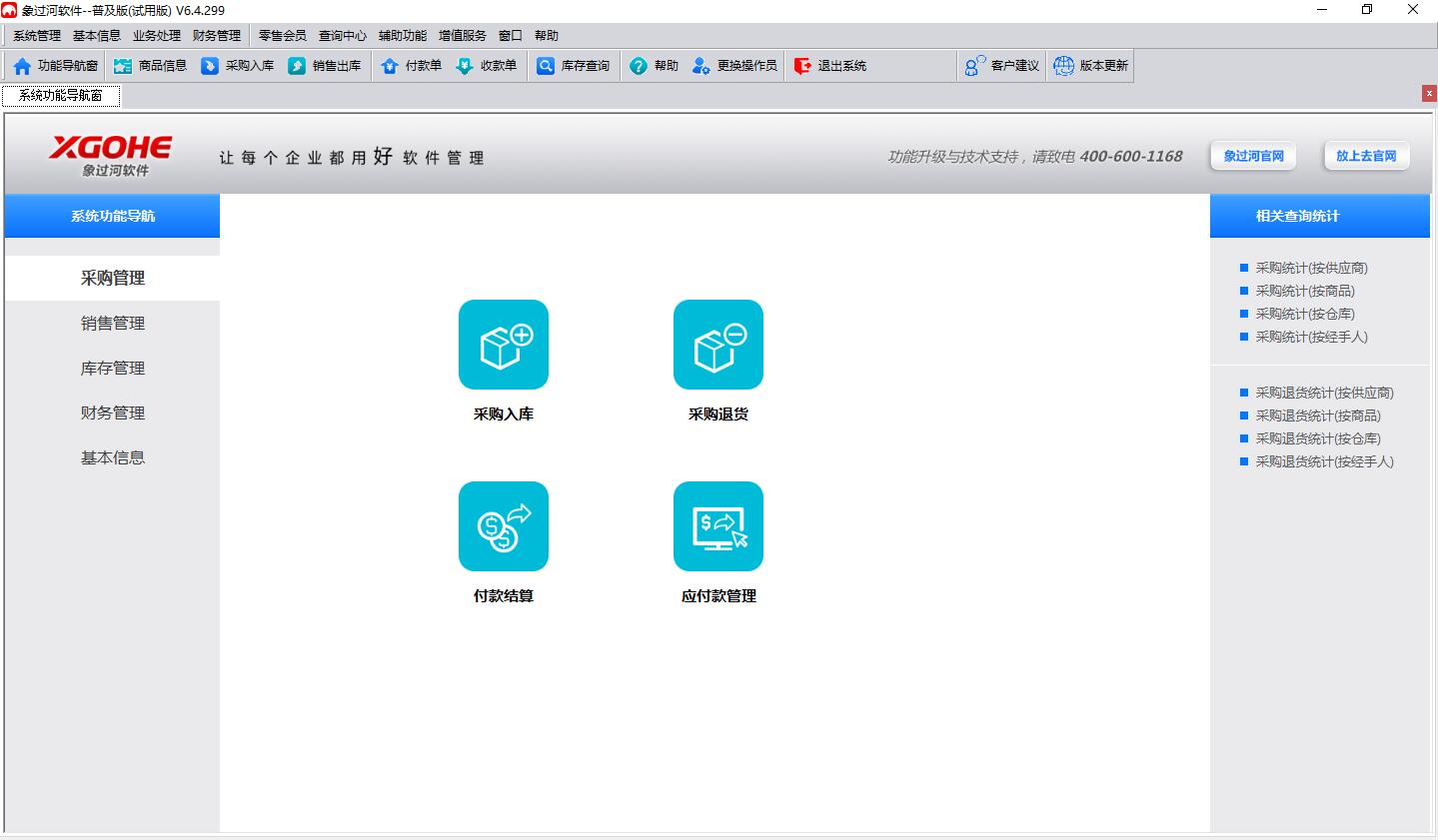1438x840 pixels.
Task: Select 基本信息 in the left navigation
Action: point(112,458)
